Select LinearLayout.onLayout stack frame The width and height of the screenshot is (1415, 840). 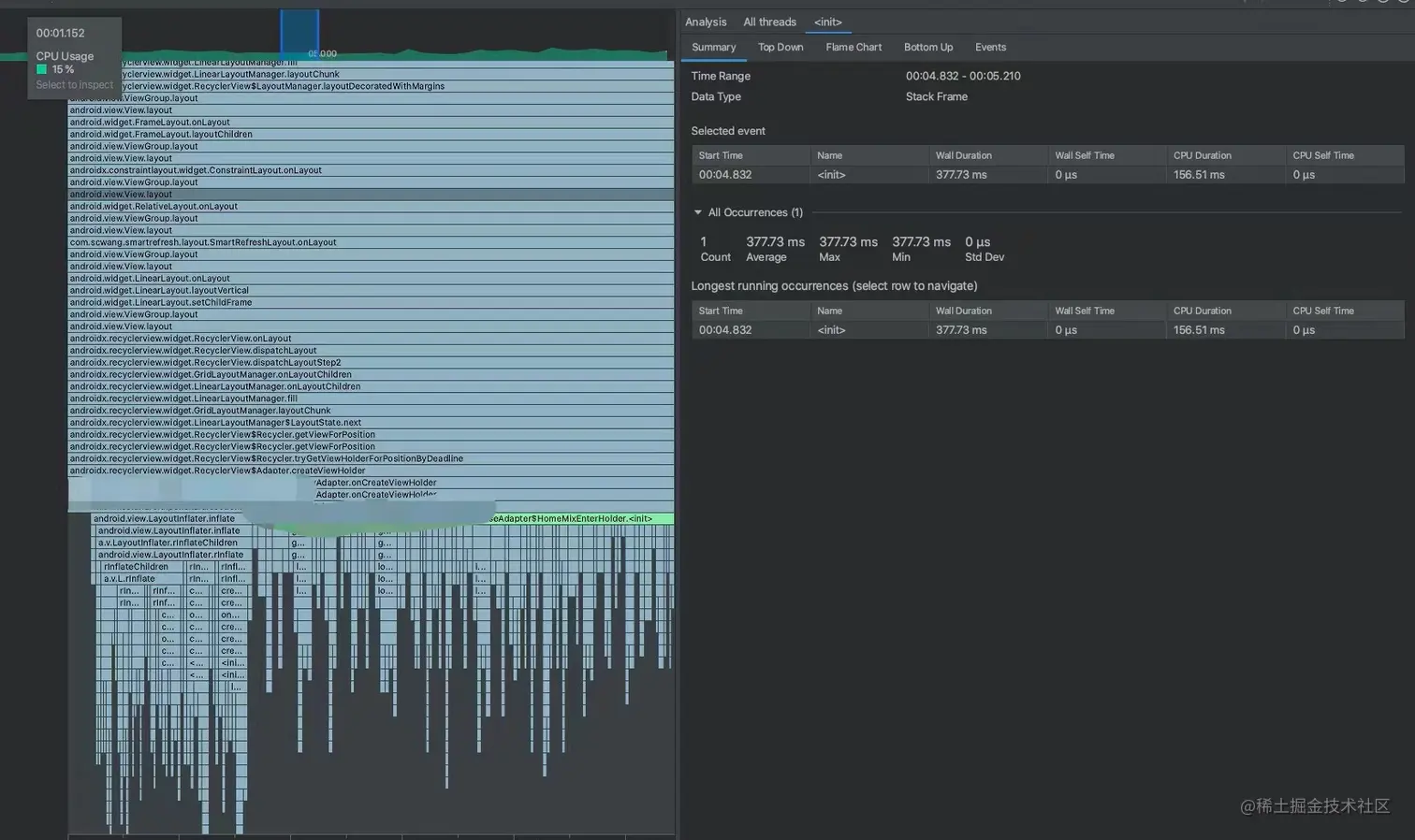(x=371, y=278)
